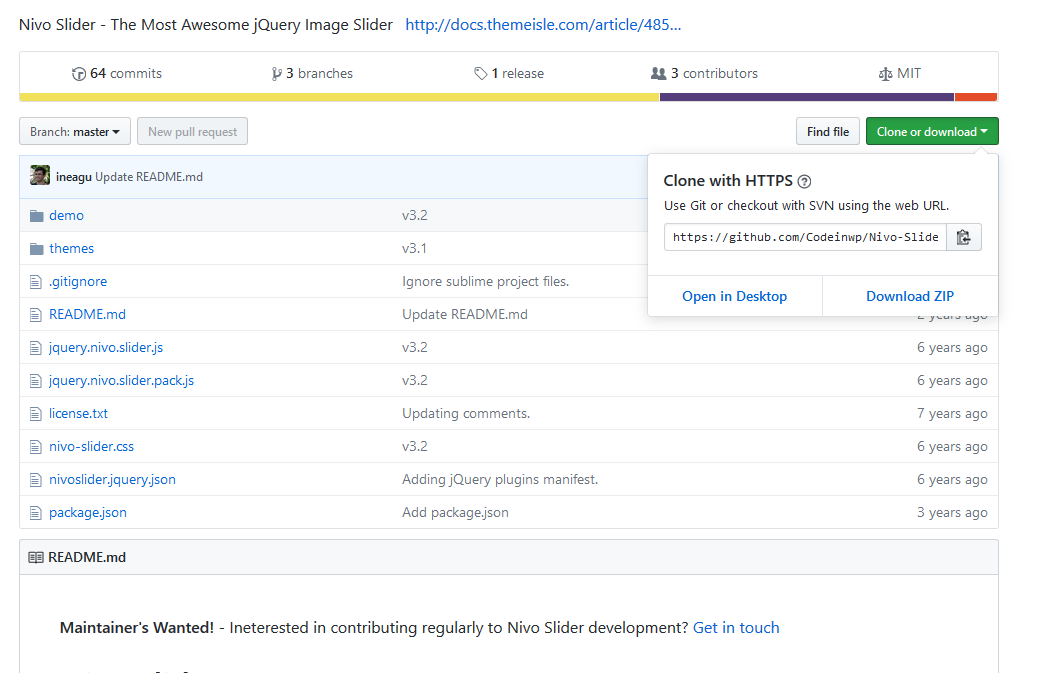Screen dimensions: 1045x673
Task: Click the nivo-slider.css file icon
Action: click(36, 446)
